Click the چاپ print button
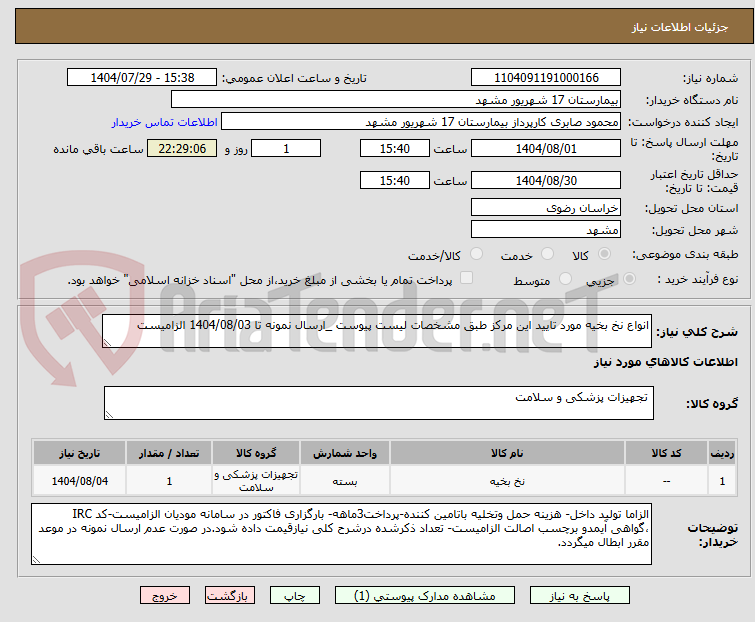 (x=294, y=596)
